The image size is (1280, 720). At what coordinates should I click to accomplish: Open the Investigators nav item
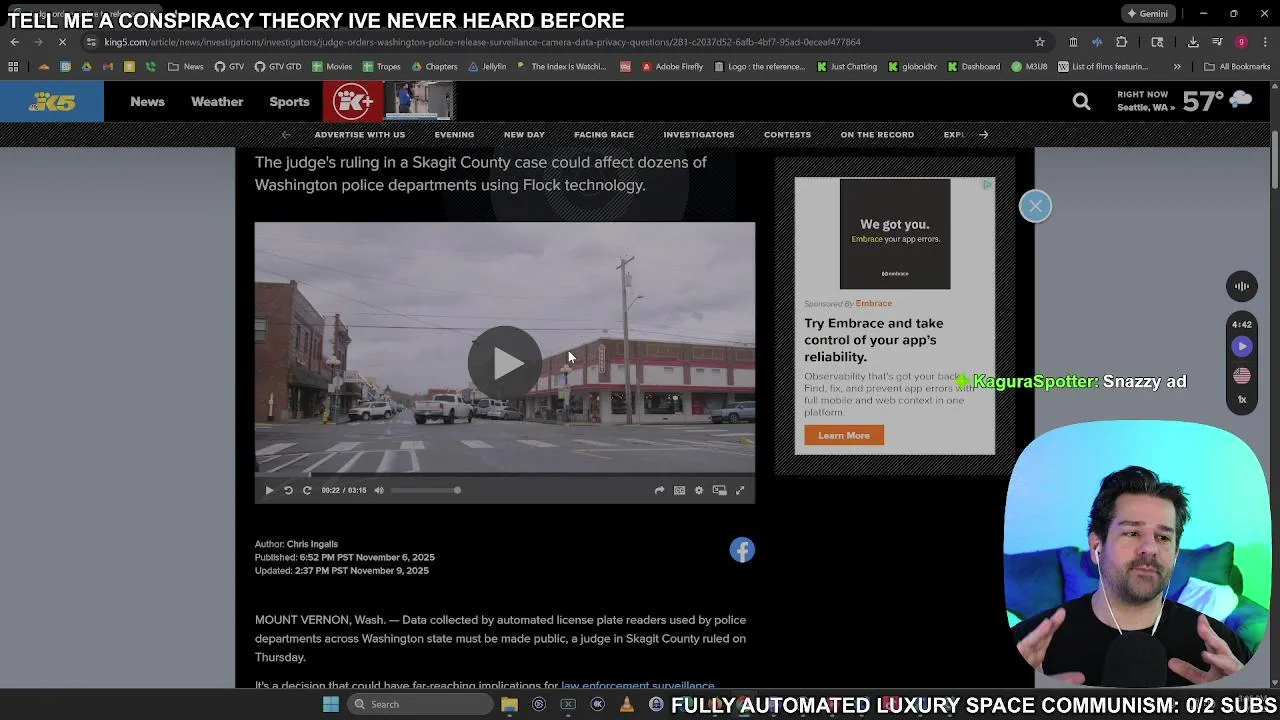pos(699,135)
